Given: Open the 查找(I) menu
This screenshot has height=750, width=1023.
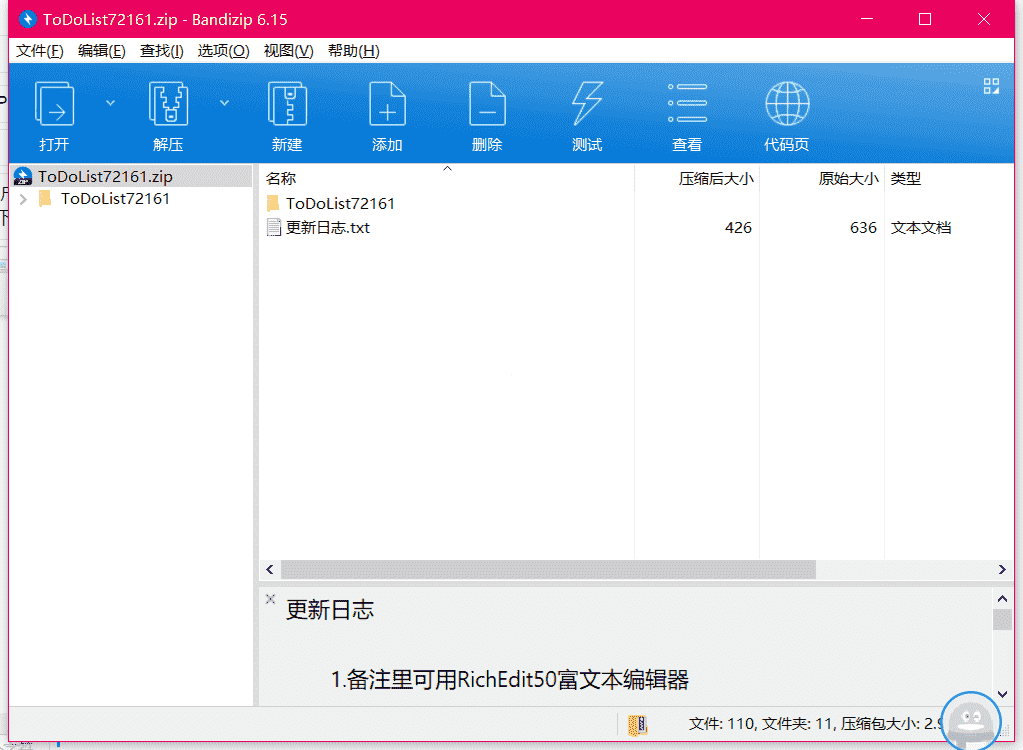Looking at the screenshot, I should [x=161, y=51].
